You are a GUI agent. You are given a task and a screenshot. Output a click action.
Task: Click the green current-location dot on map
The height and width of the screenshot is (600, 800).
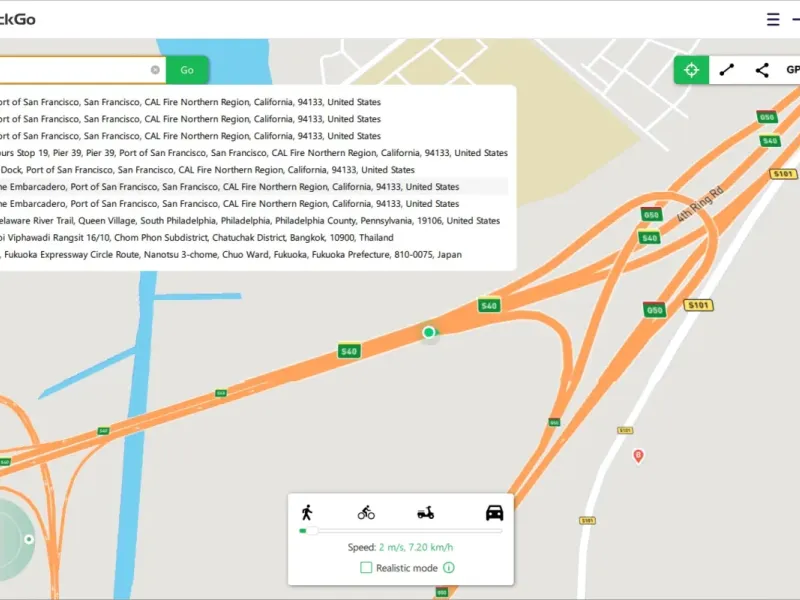[429, 332]
